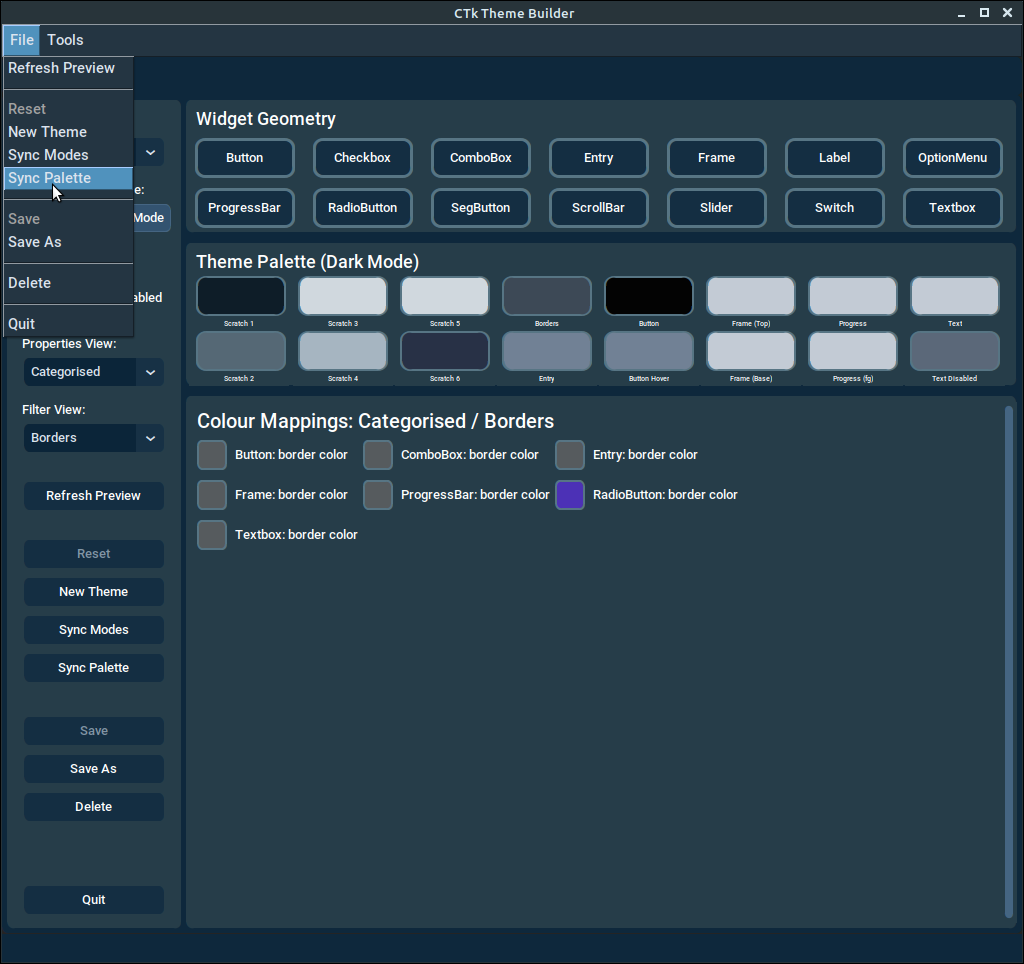
Task: Choose Delete in the File menu
Action: pos(69,283)
